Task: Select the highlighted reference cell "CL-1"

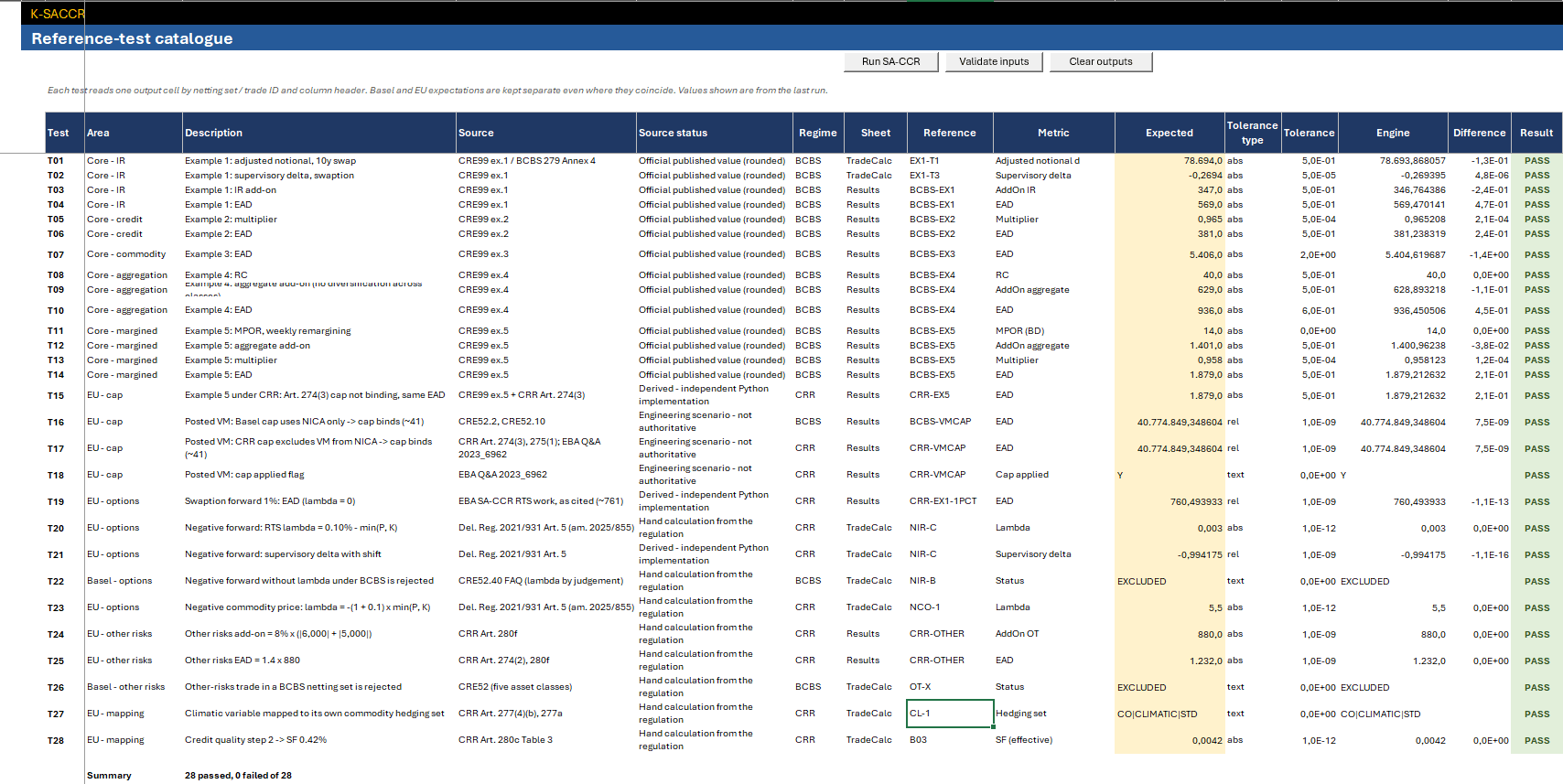Action: [950, 714]
